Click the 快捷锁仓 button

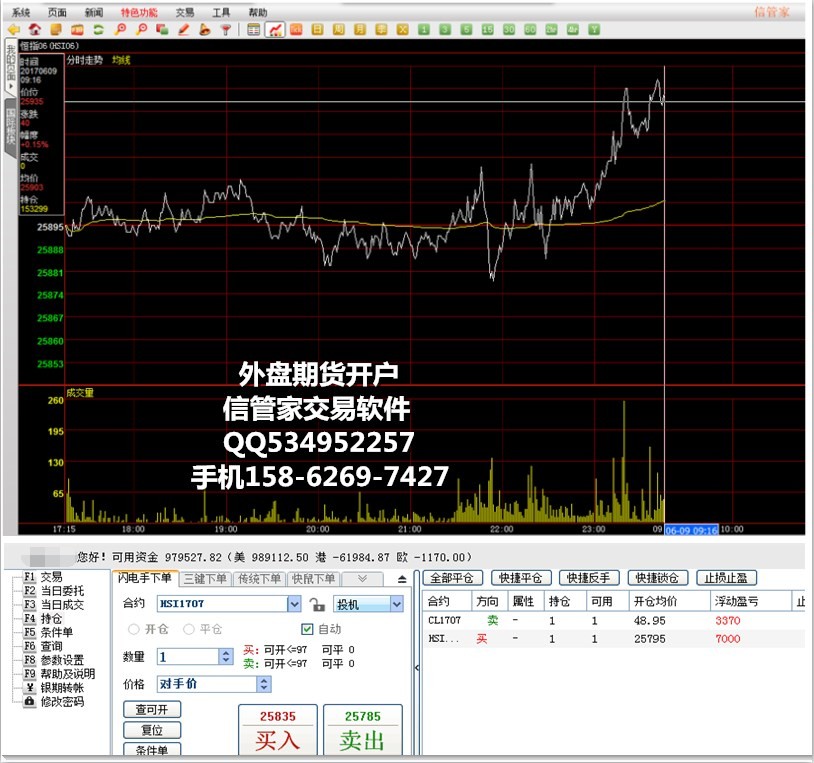pos(657,578)
